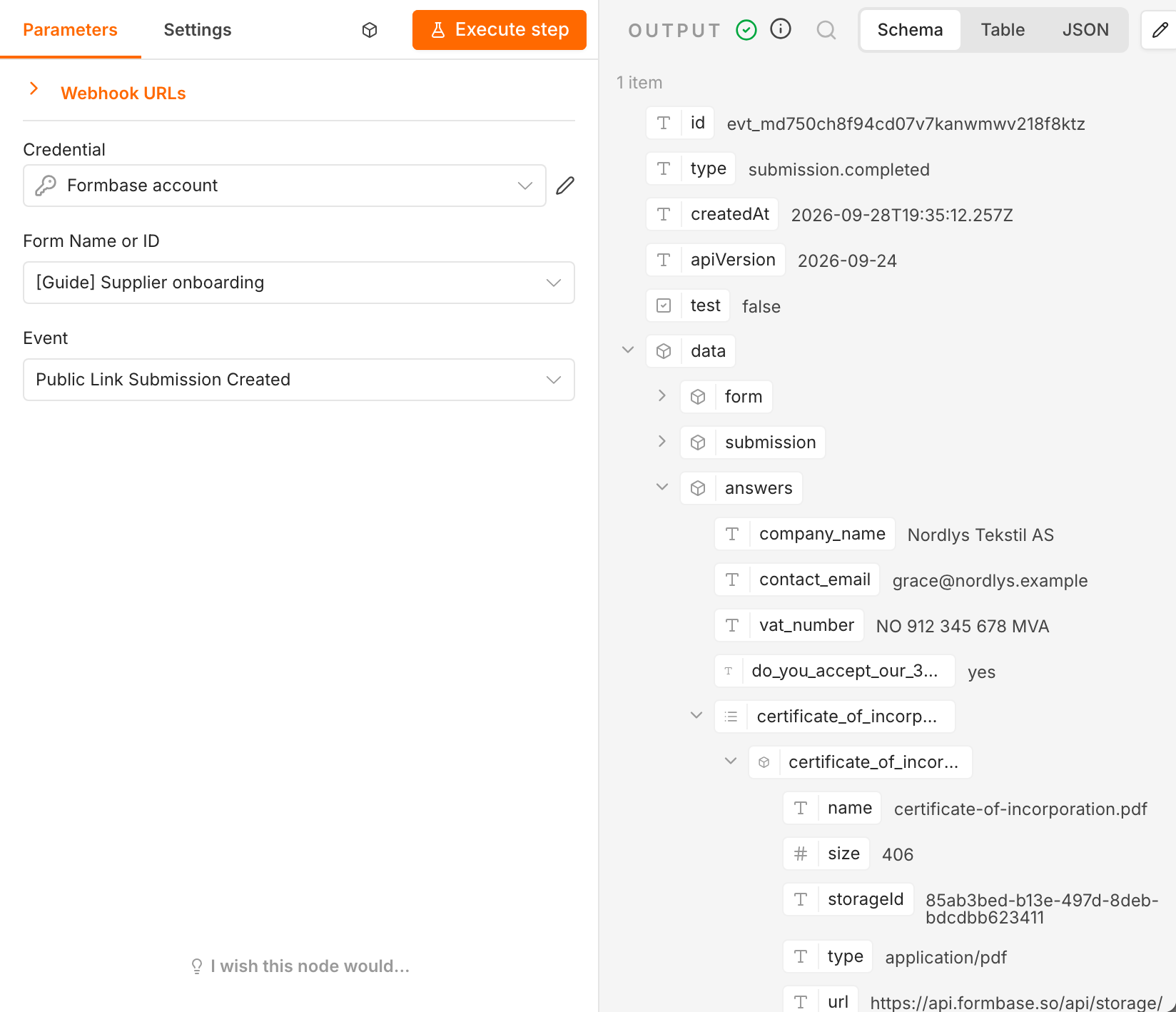Open the Formbase account credential dropdown
The height and width of the screenshot is (1012, 1176).
click(x=285, y=186)
